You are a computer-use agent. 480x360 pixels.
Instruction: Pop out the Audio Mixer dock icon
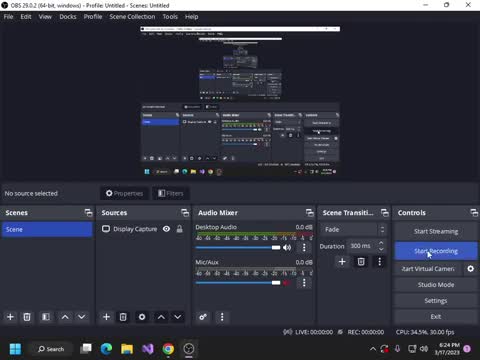pyautogui.click(x=310, y=213)
